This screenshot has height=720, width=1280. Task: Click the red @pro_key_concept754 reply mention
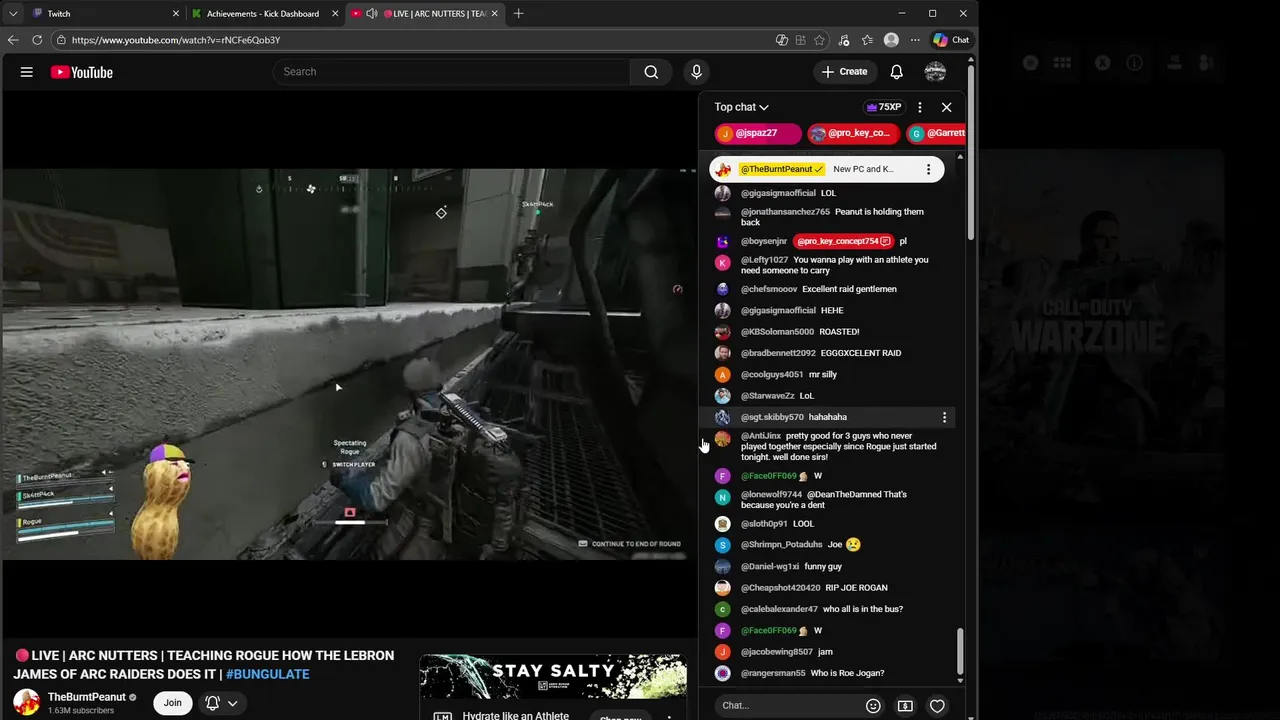pyautogui.click(x=843, y=241)
